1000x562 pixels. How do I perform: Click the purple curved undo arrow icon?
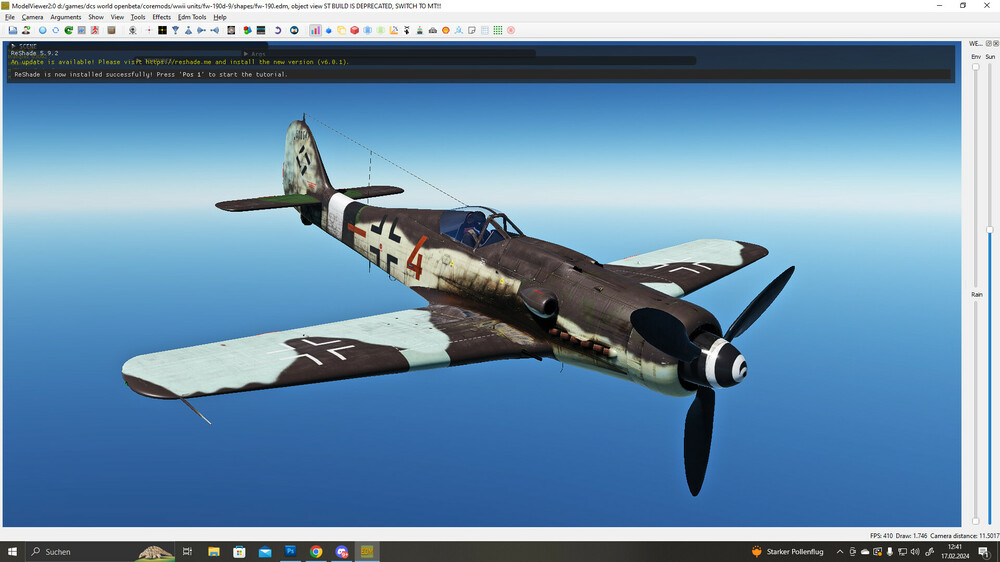[x=277, y=30]
